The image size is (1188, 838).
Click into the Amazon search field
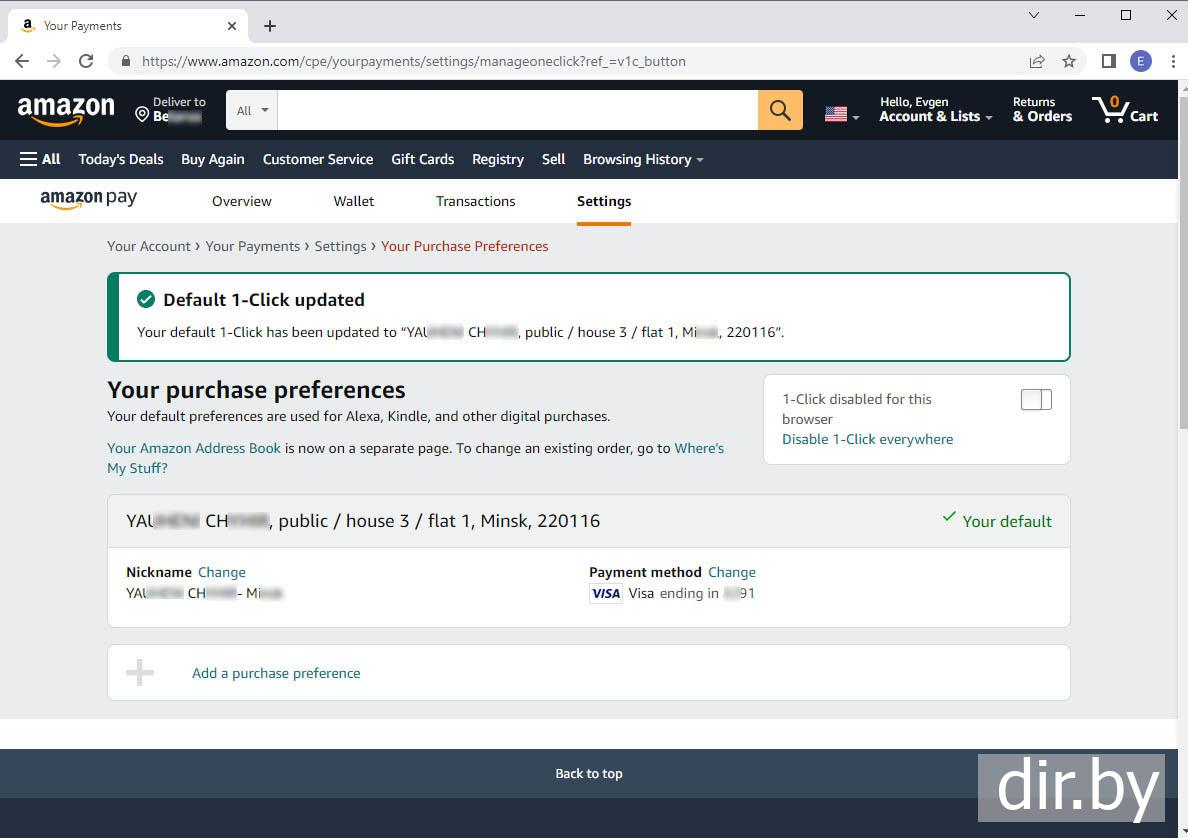click(x=517, y=111)
